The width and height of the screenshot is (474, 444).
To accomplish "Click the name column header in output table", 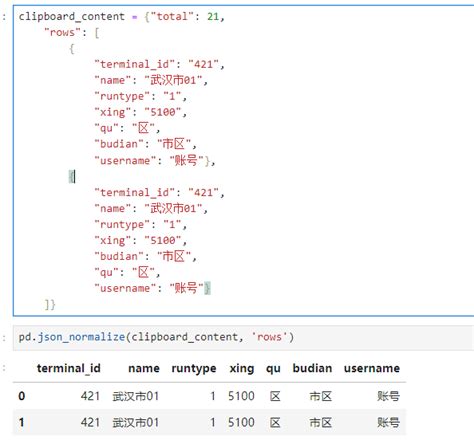I will pyautogui.click(x=144, y=368).
